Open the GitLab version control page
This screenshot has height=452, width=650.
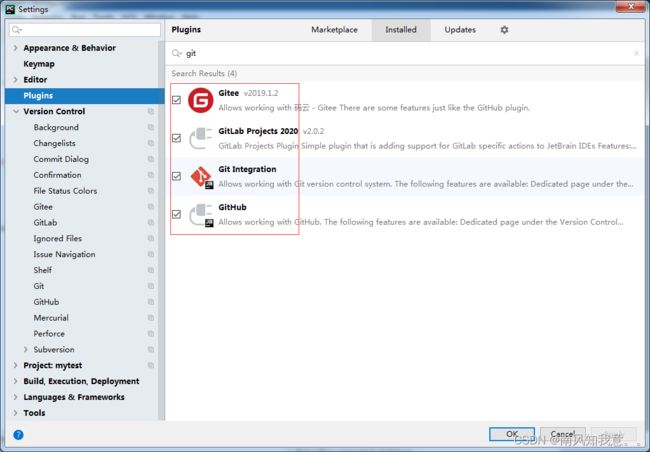(x=45, y=223)
